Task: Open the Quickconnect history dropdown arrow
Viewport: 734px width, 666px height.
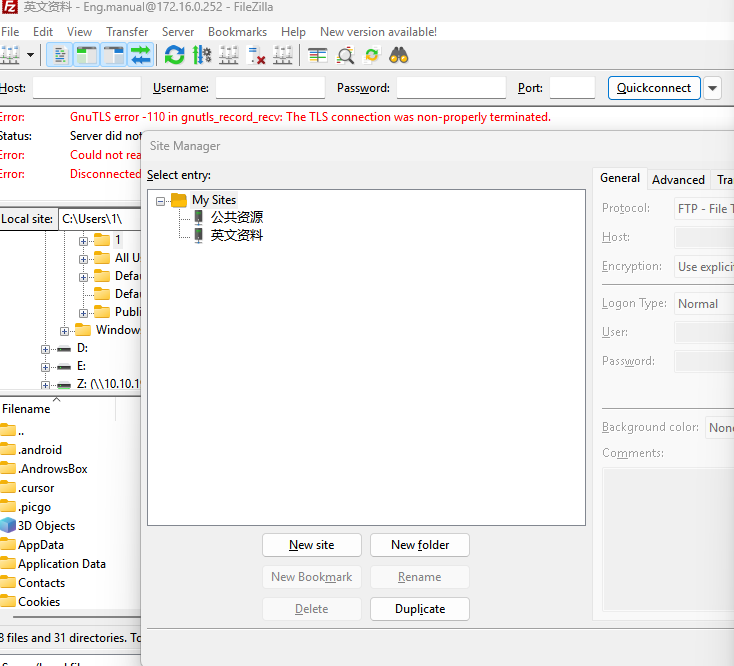Action: (713, 88)
